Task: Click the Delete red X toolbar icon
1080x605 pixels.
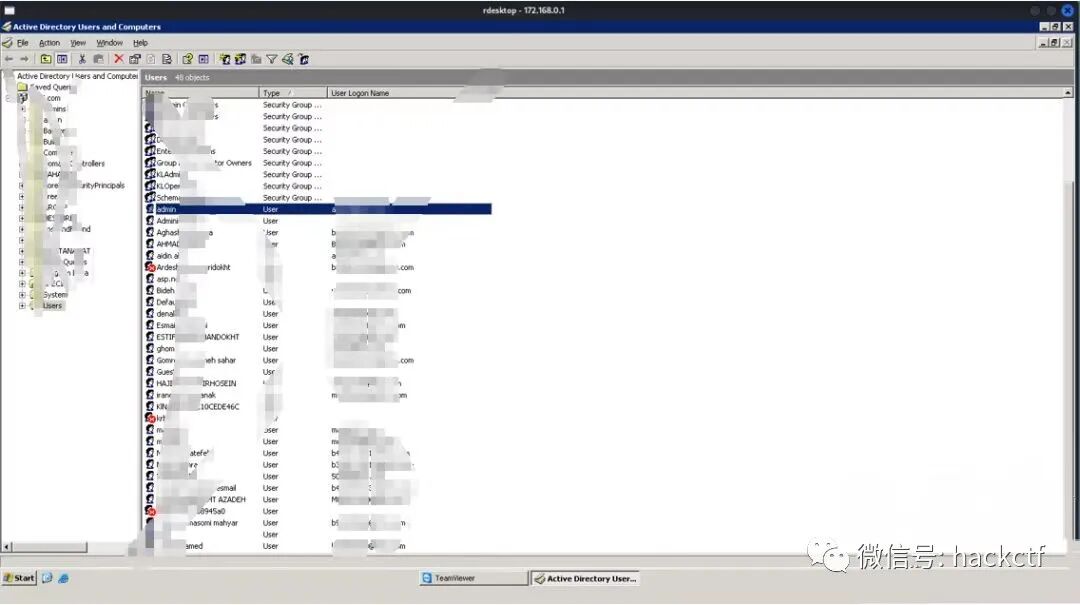Action: click(118, 59)
